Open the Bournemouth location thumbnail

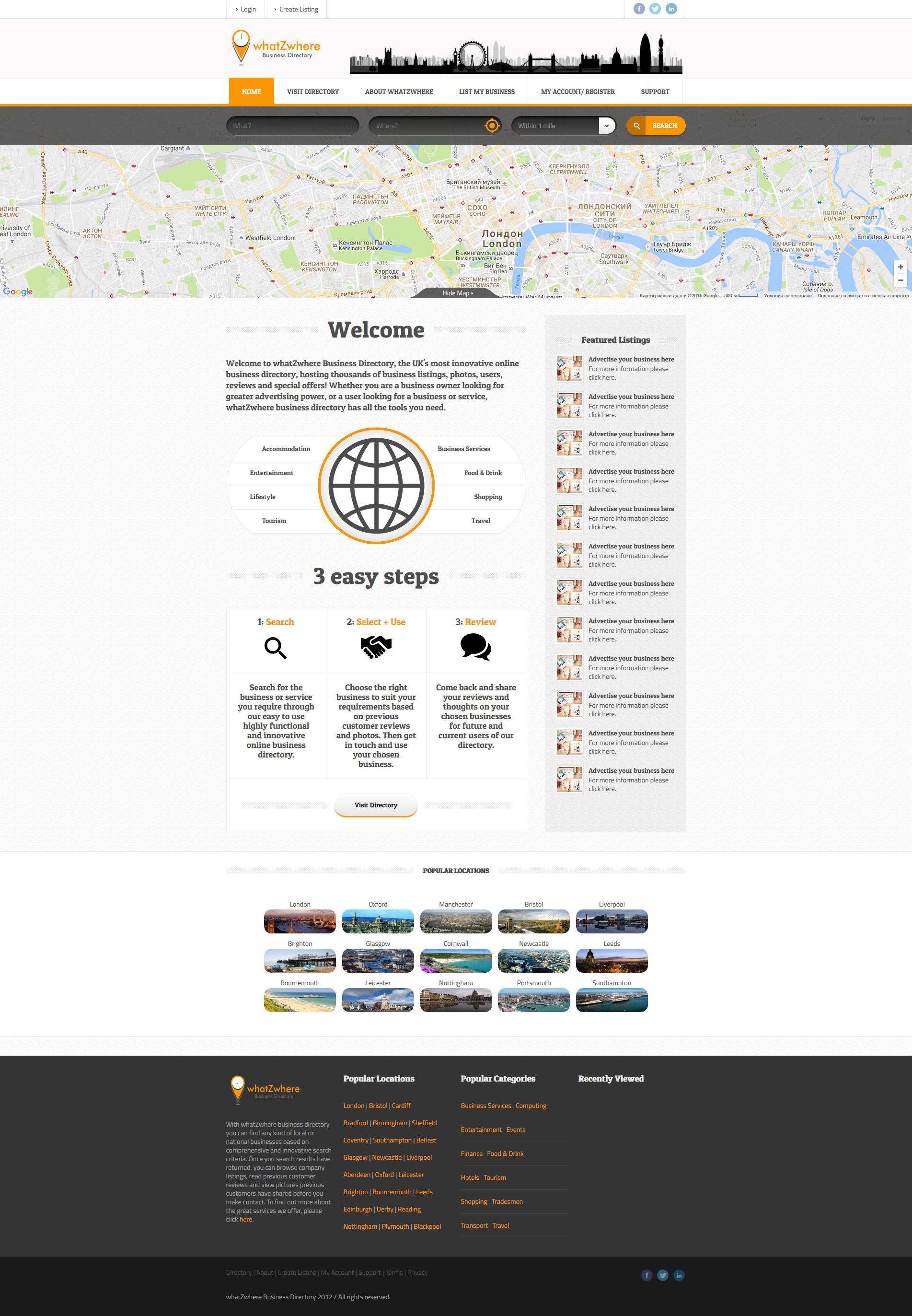click(x=300, y=1000)
